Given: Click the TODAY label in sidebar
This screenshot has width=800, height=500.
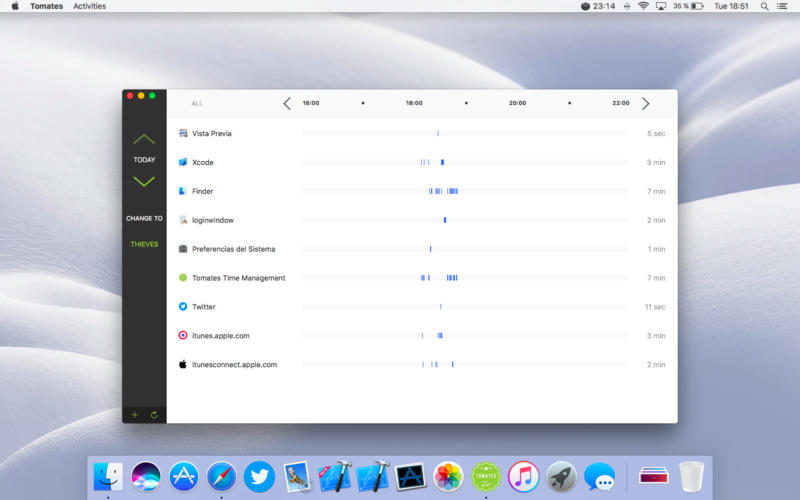Looking at the screenshot, I should pyautogui.click(x=144, y=160).
